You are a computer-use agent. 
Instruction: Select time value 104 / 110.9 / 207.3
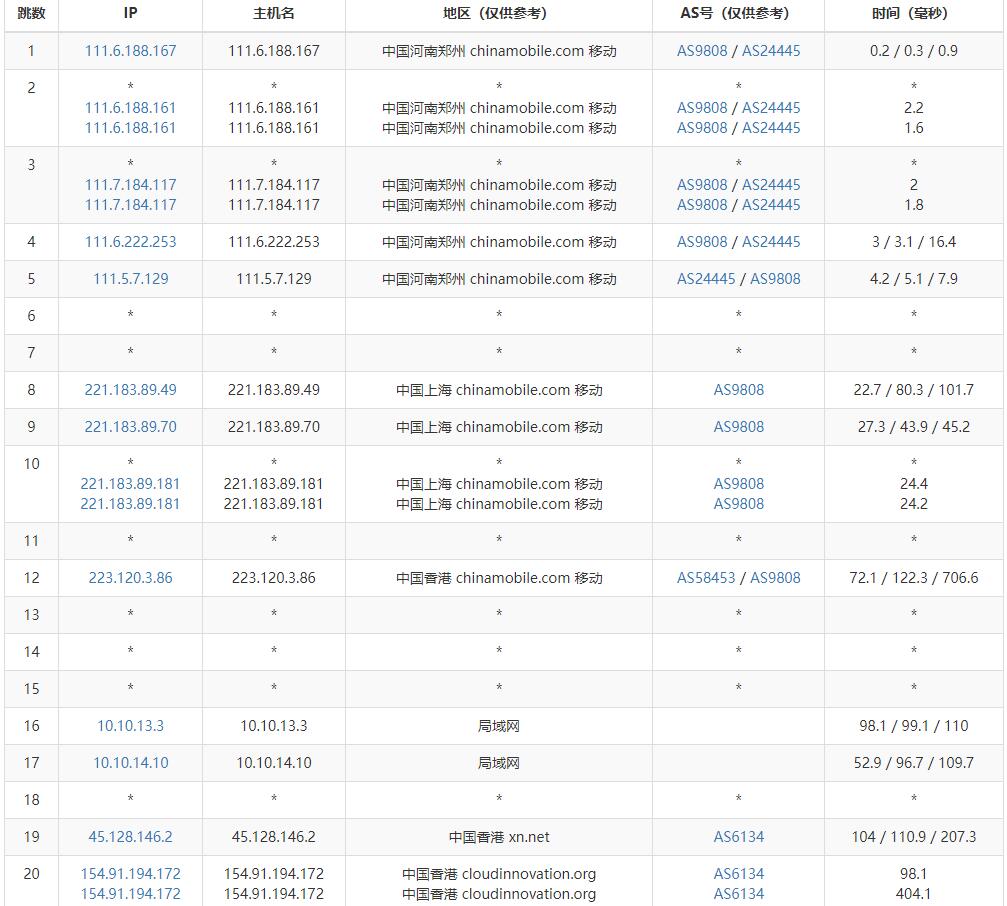tap(914, 837)
